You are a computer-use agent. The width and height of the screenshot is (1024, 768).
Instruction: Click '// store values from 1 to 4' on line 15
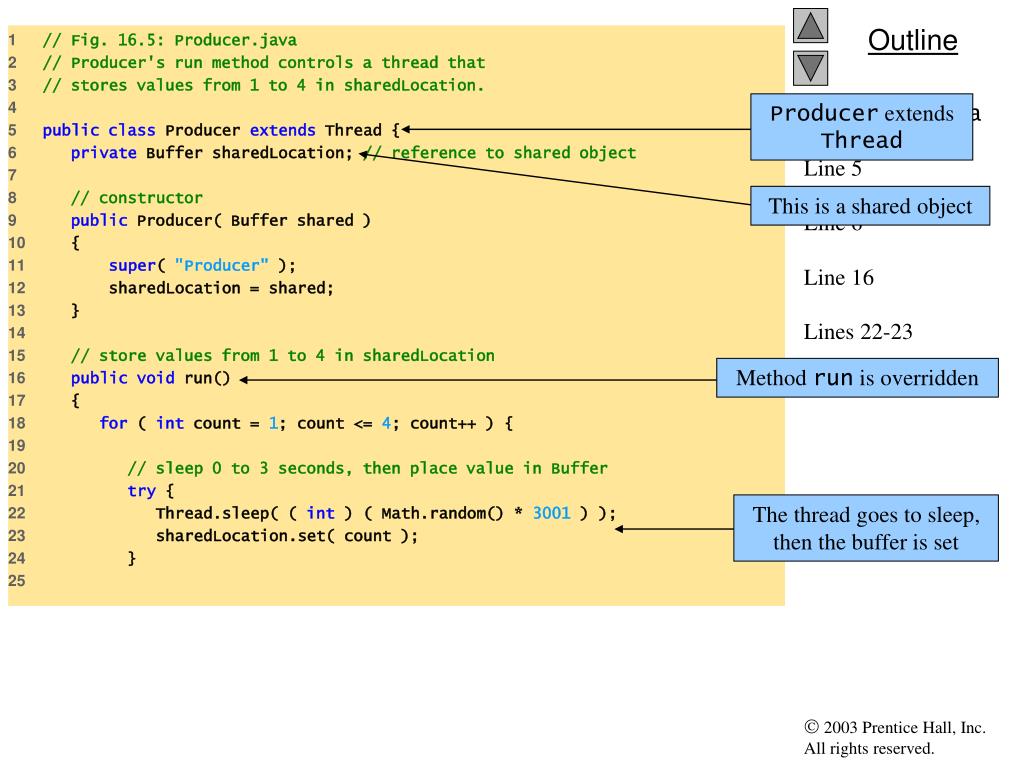click(282, 356)
